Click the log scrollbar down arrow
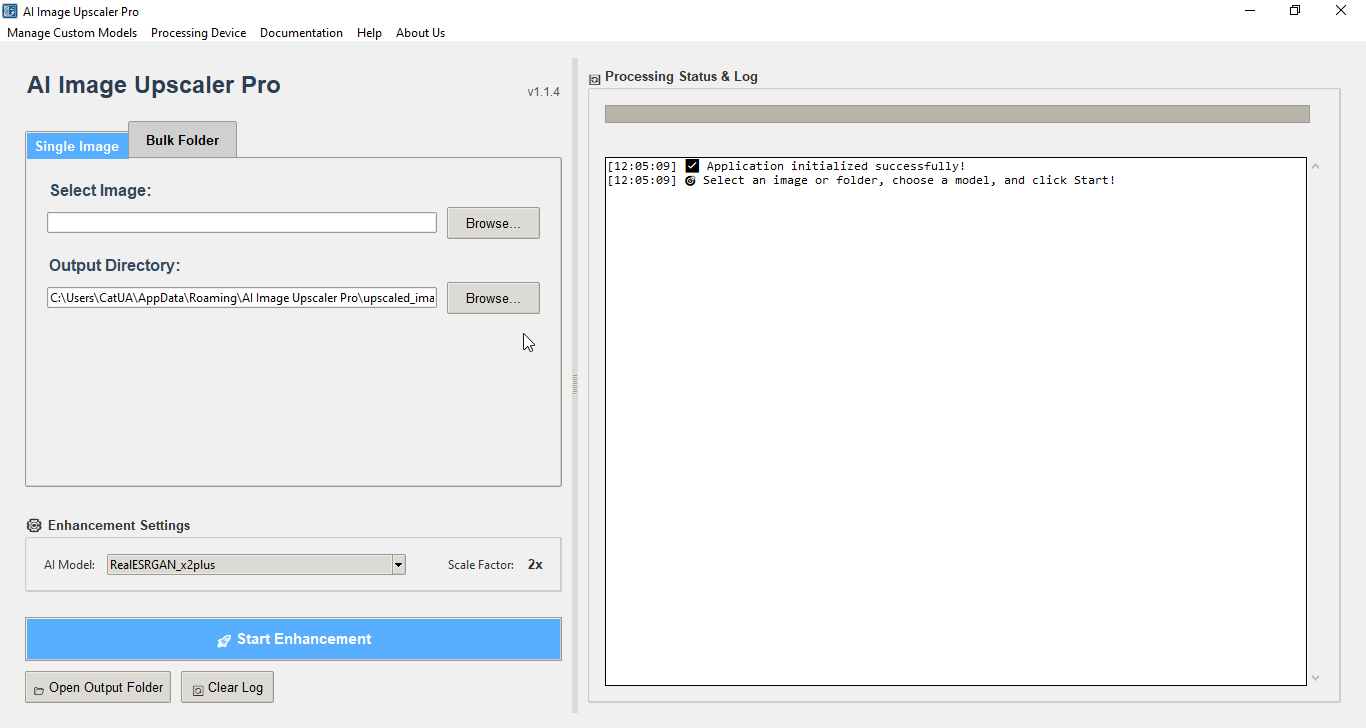This screenshot has width=1366, height=728. (1316, 678)
